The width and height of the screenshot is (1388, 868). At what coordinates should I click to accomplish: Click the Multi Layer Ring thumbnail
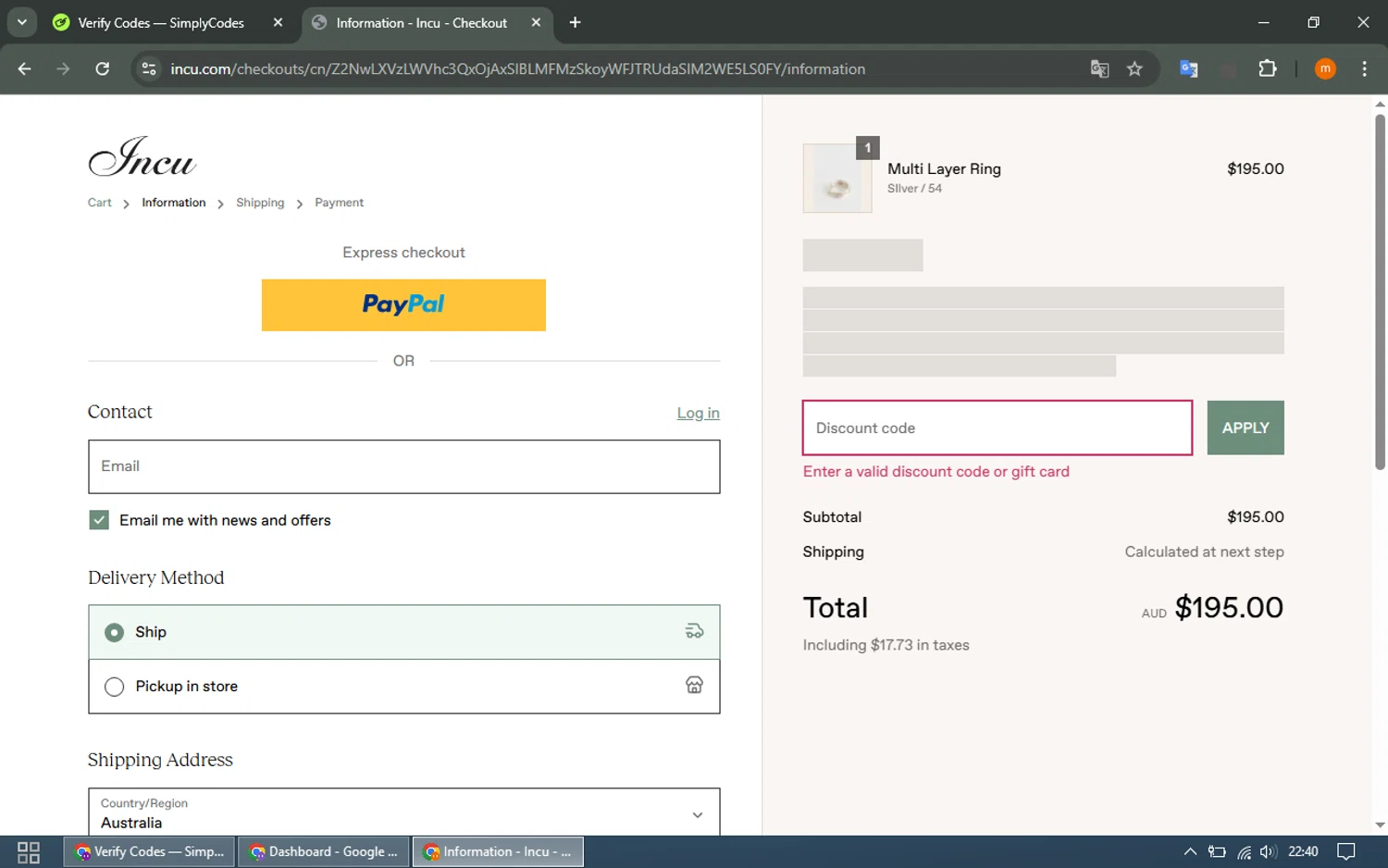click(x=837, y=179)
